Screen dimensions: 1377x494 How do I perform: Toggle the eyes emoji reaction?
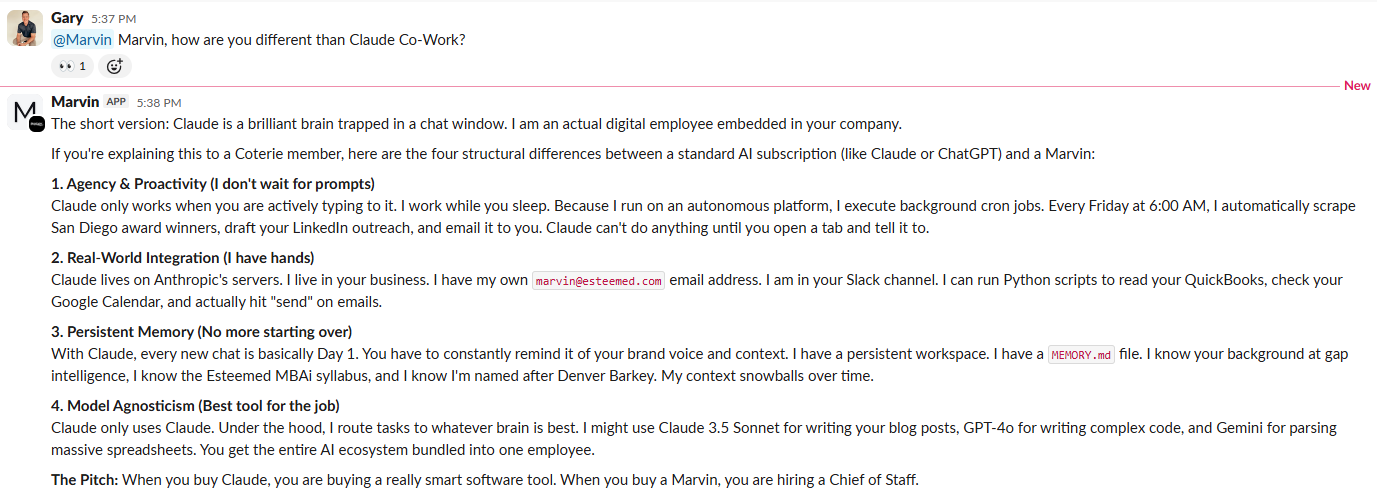coord(73,66)
